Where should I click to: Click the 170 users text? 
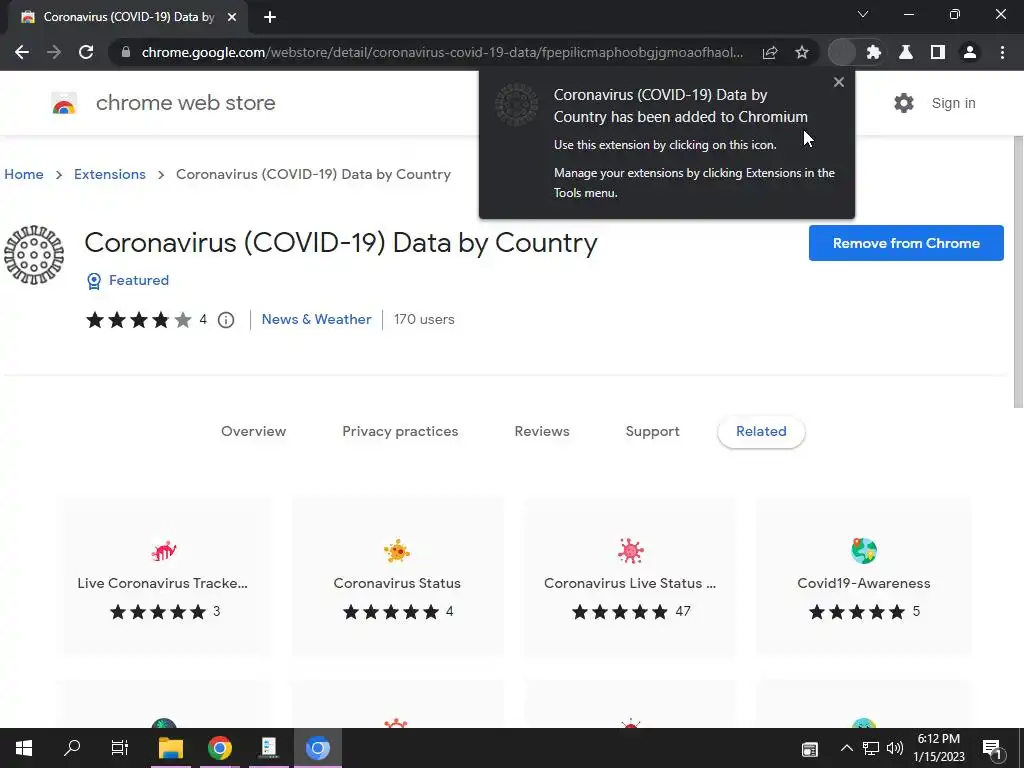424,319
